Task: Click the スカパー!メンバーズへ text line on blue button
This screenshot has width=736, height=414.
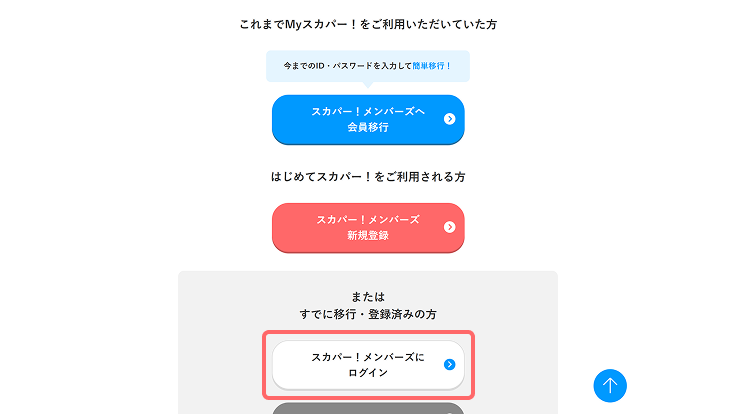Action: coord(368,112)
